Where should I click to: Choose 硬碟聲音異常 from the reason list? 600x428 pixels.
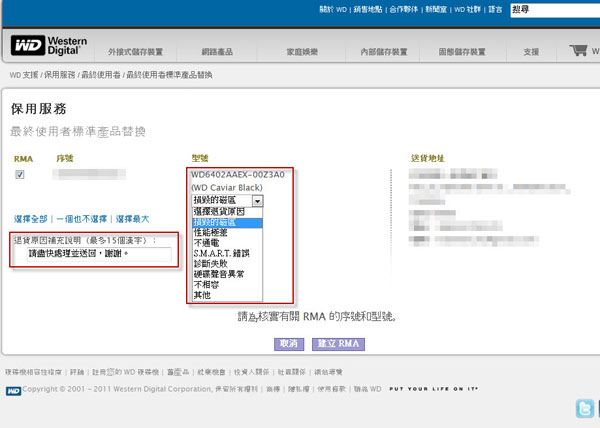coord(219,274)
